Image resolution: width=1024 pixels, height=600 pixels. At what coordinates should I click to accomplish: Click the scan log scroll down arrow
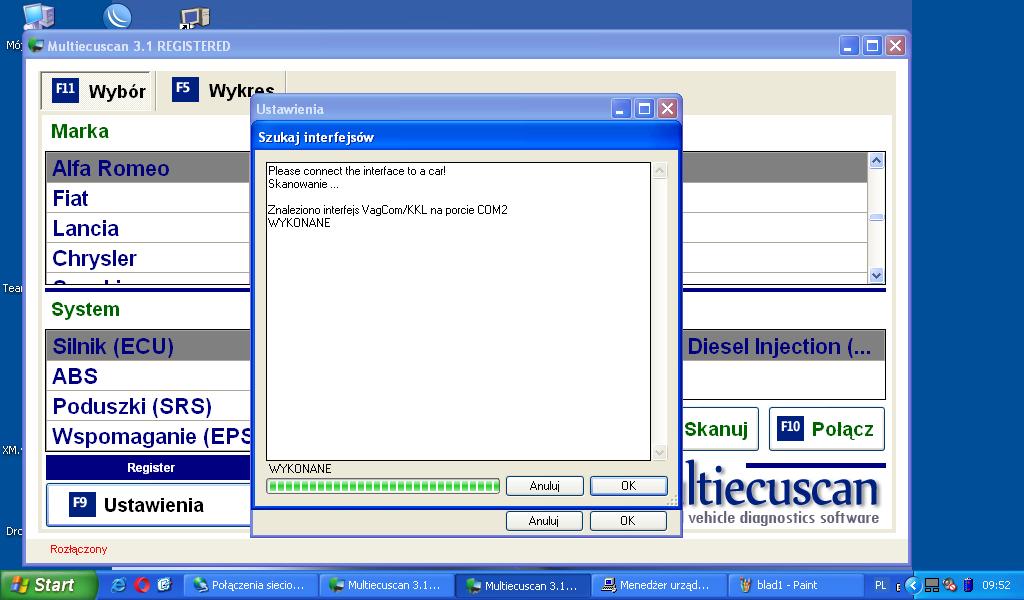(x=660, y=452)
